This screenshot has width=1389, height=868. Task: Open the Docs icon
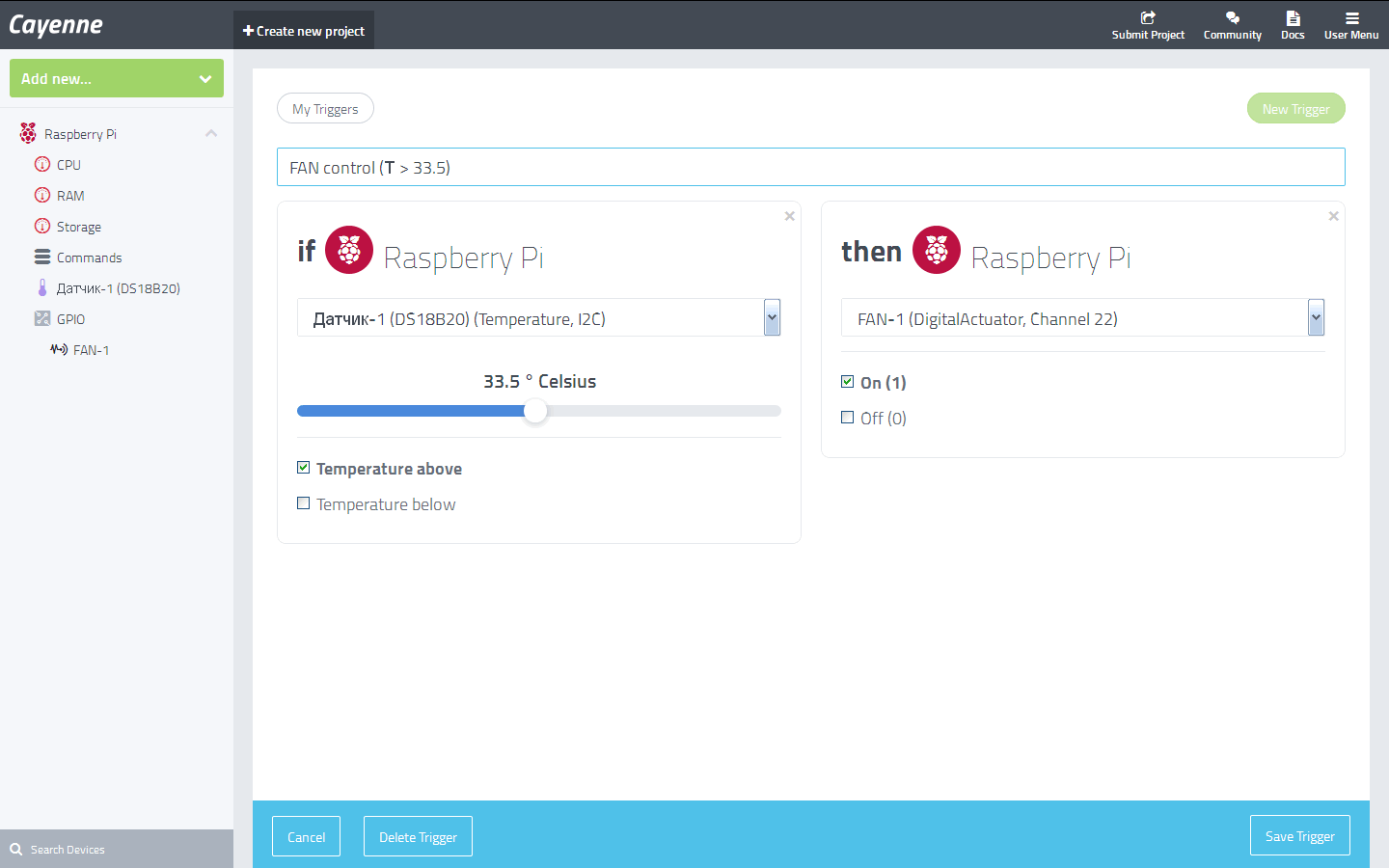click(1293, 17)
